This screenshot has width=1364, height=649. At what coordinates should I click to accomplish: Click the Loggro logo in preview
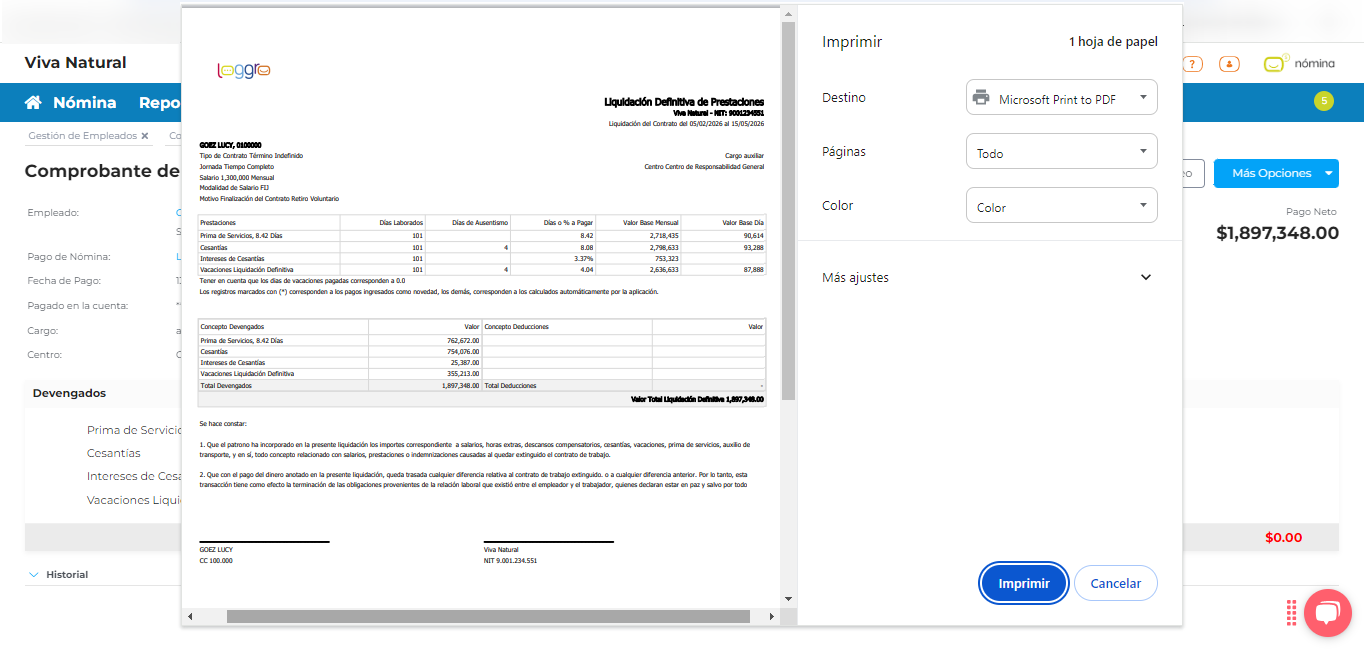coord(244,70)
